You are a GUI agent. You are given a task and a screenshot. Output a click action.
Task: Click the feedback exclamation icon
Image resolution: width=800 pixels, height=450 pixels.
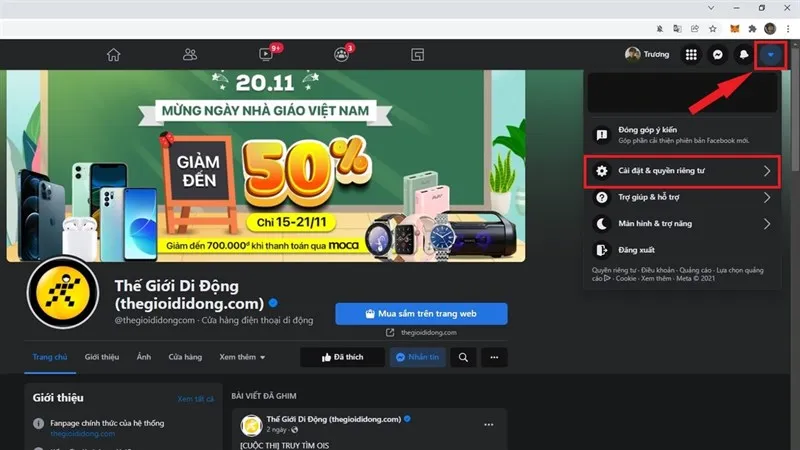tap(602, 135)
